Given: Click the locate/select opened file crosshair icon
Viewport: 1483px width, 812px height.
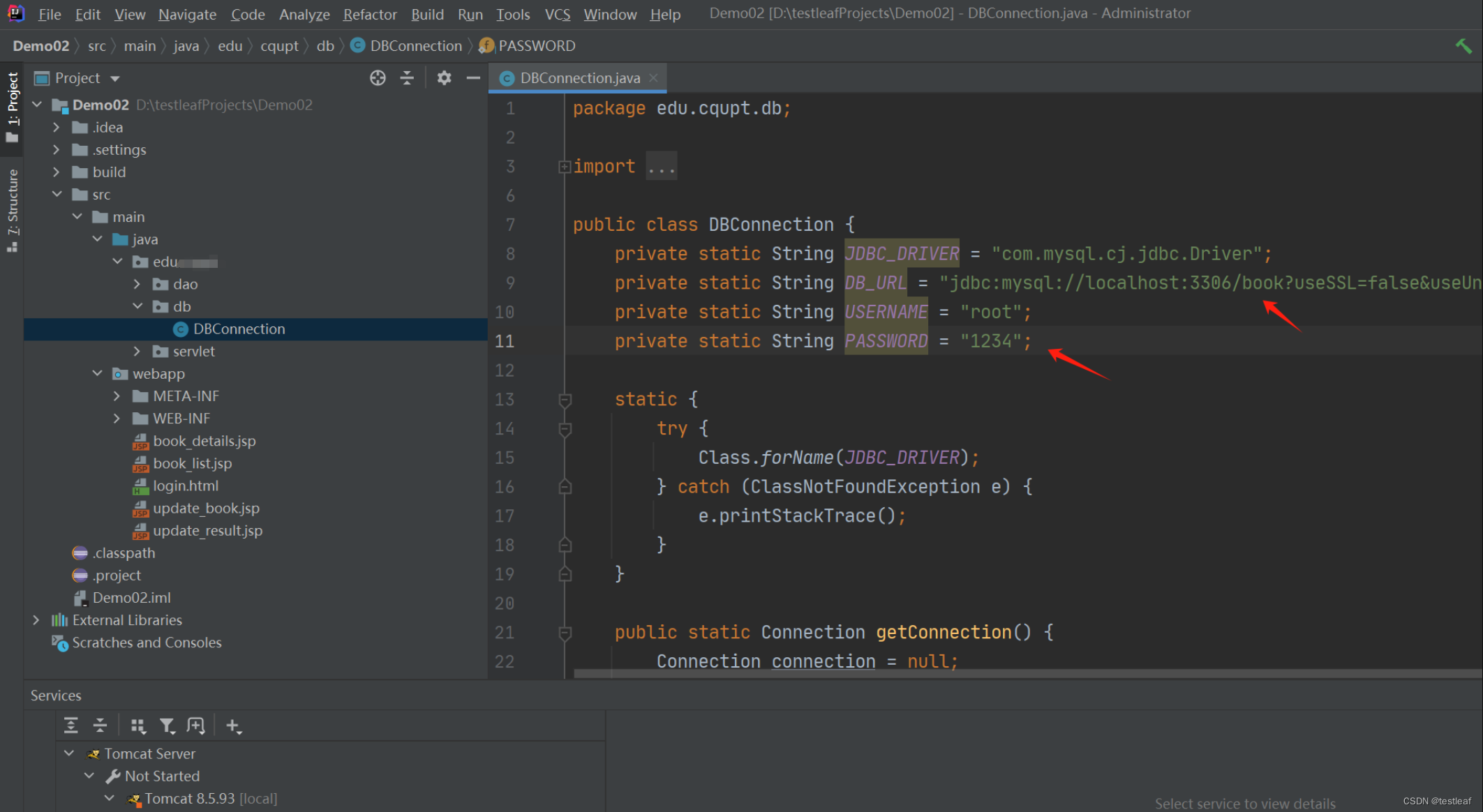Looking at the screenshot, I should pyautogui.click(x=378, y=78).
